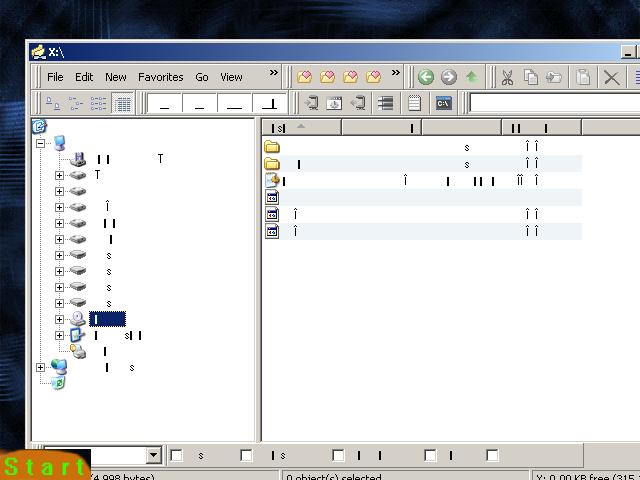Switch to large icons view
This screenshot has width=640, height=480.
click(53, 103)
